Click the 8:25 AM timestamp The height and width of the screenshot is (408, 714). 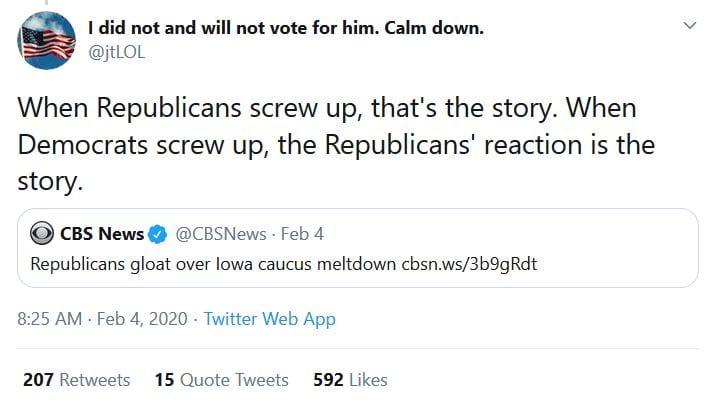coord(50,319)
